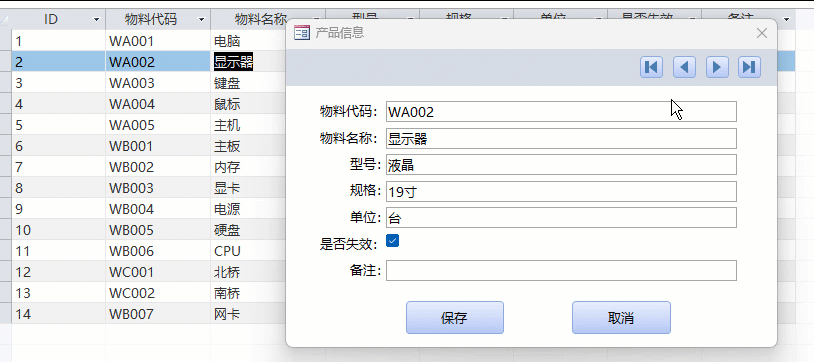
Task: Click the 电源 cell in table
Action: click(x=248, y=209)
